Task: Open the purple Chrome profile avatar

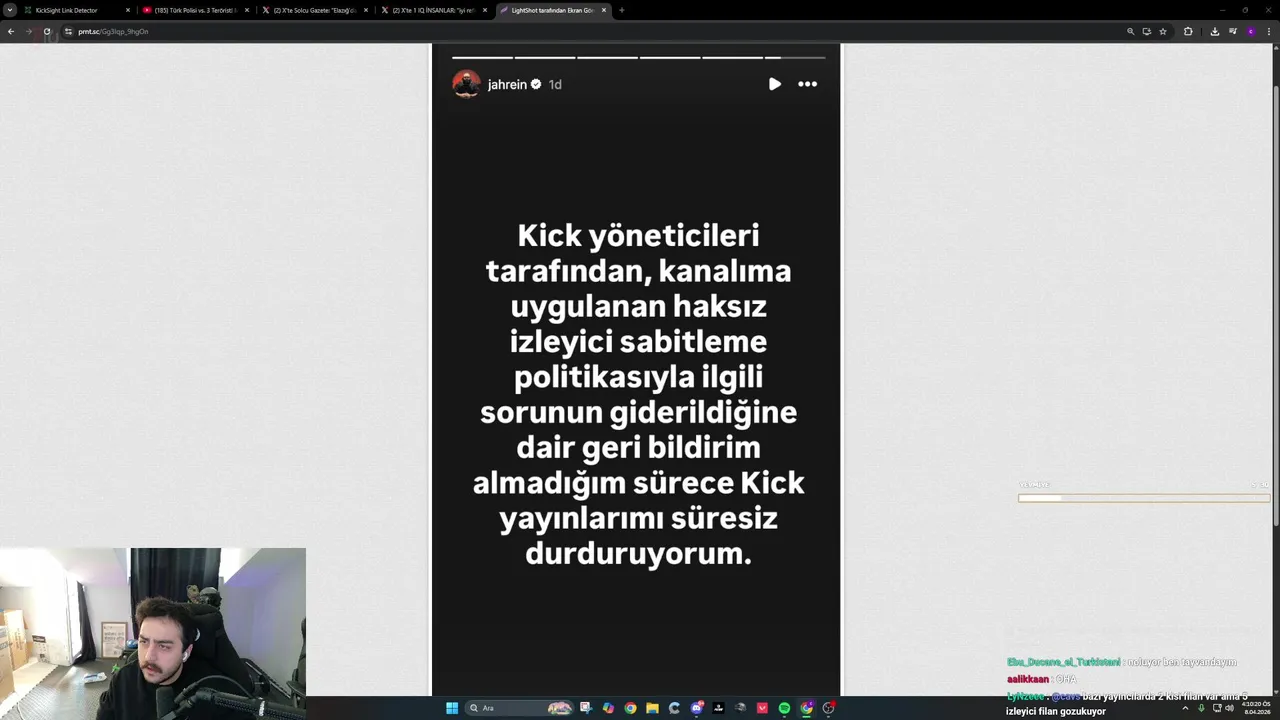Action: pos(1250,31)
